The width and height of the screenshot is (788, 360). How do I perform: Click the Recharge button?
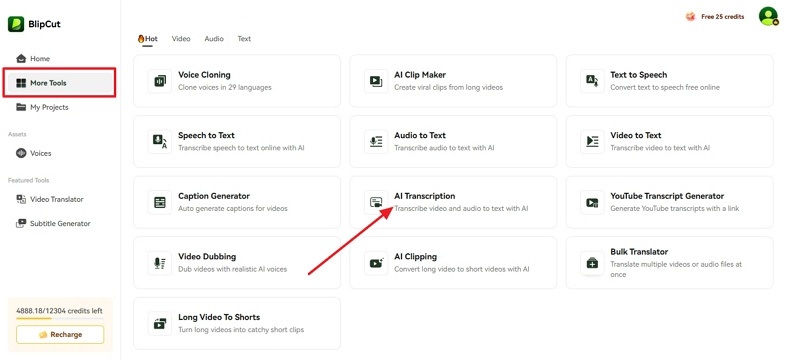pyautogui.click(x=60, y=334)
